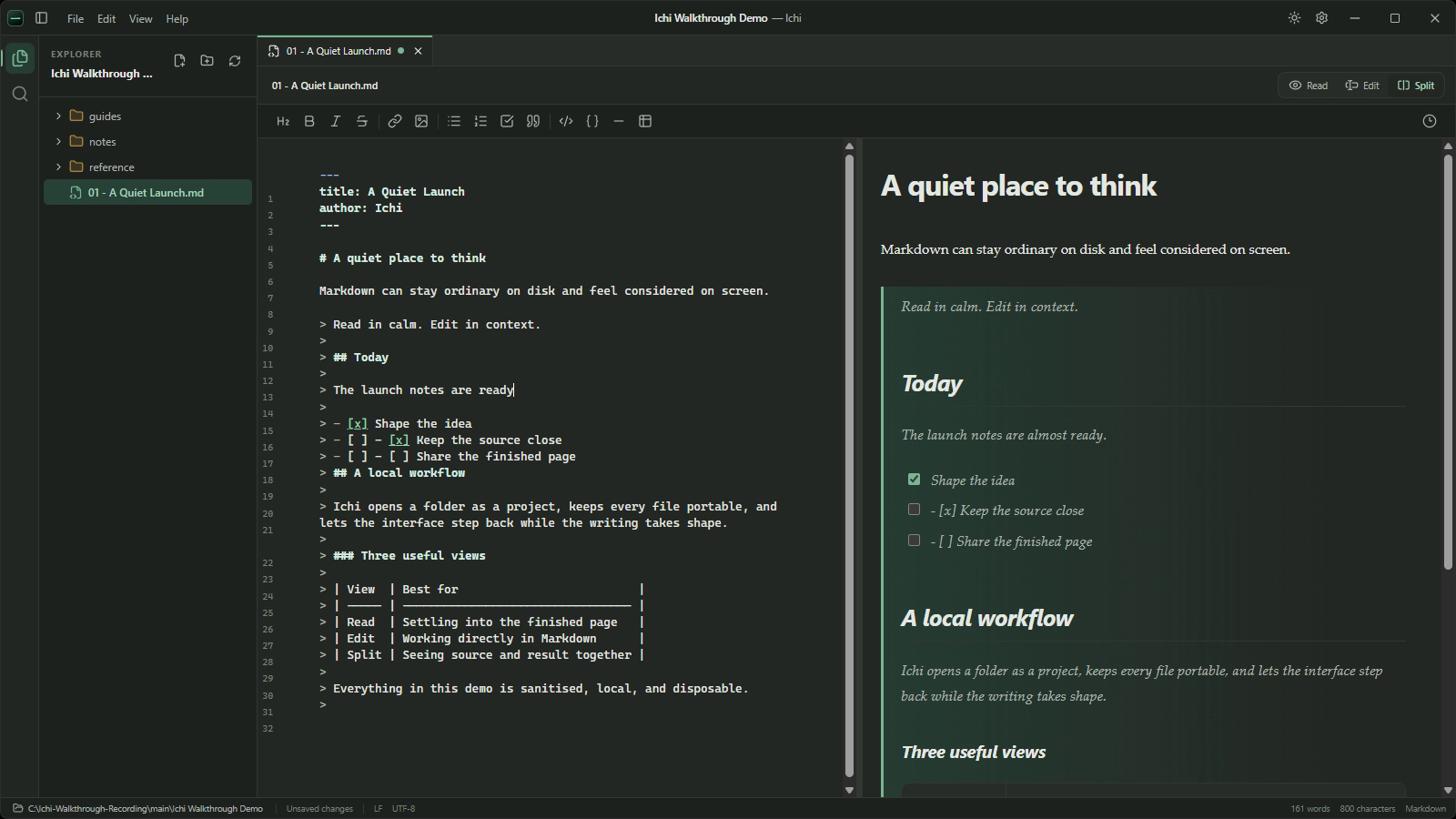The height and width of the screenshot is (819, 1456).
Task: Click the Markdown language indicator
Action: [1425, 808]
